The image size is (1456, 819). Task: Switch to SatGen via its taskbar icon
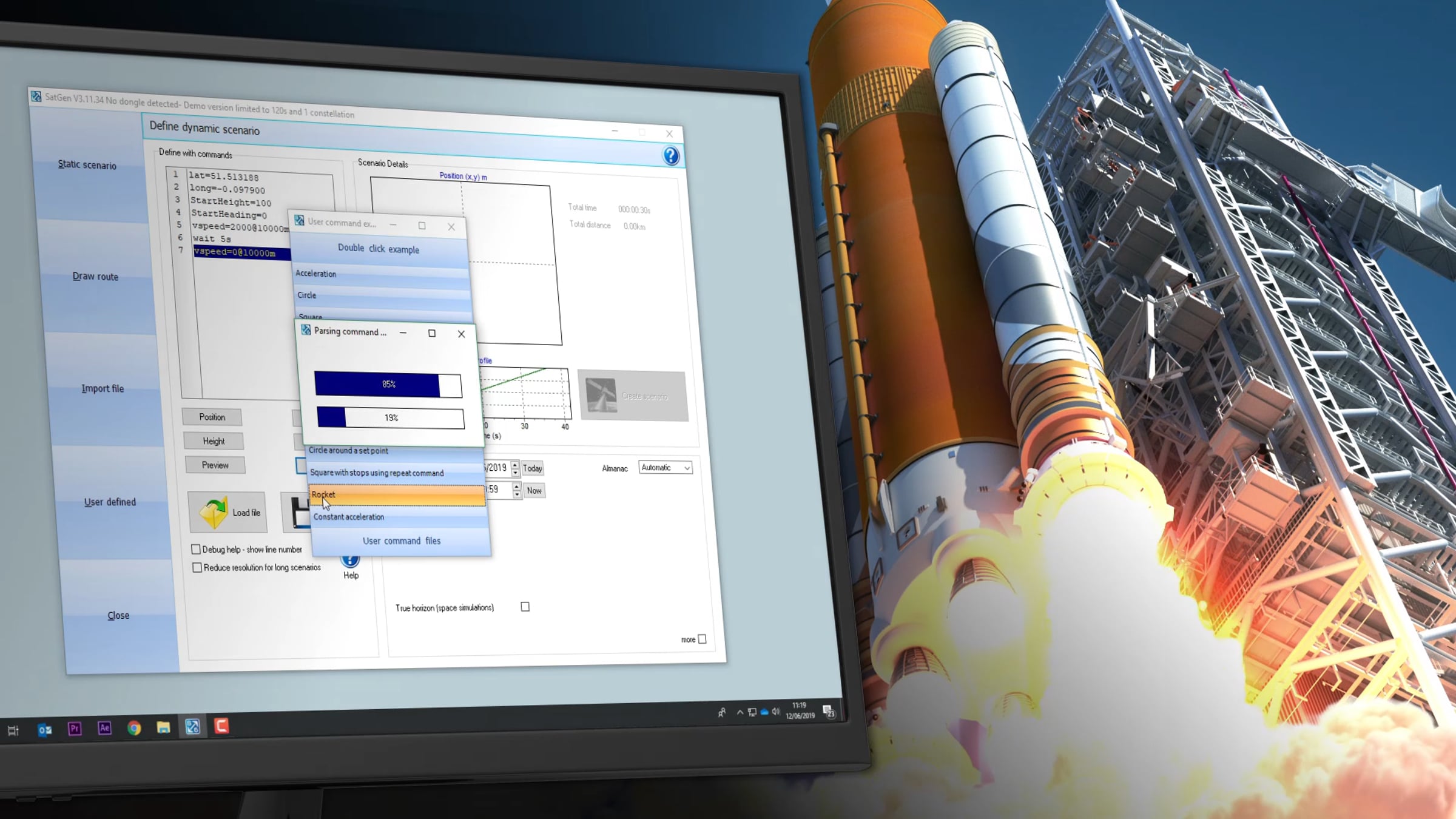click(193, 726)
